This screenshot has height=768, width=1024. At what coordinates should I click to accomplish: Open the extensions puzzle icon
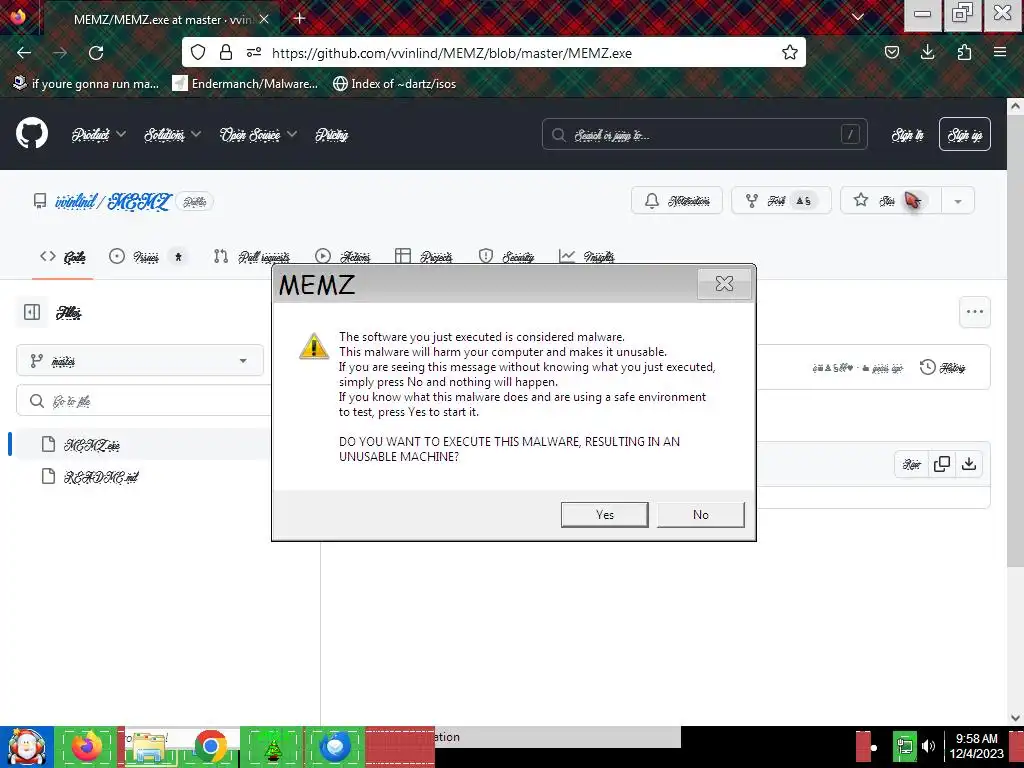(964, 52)
